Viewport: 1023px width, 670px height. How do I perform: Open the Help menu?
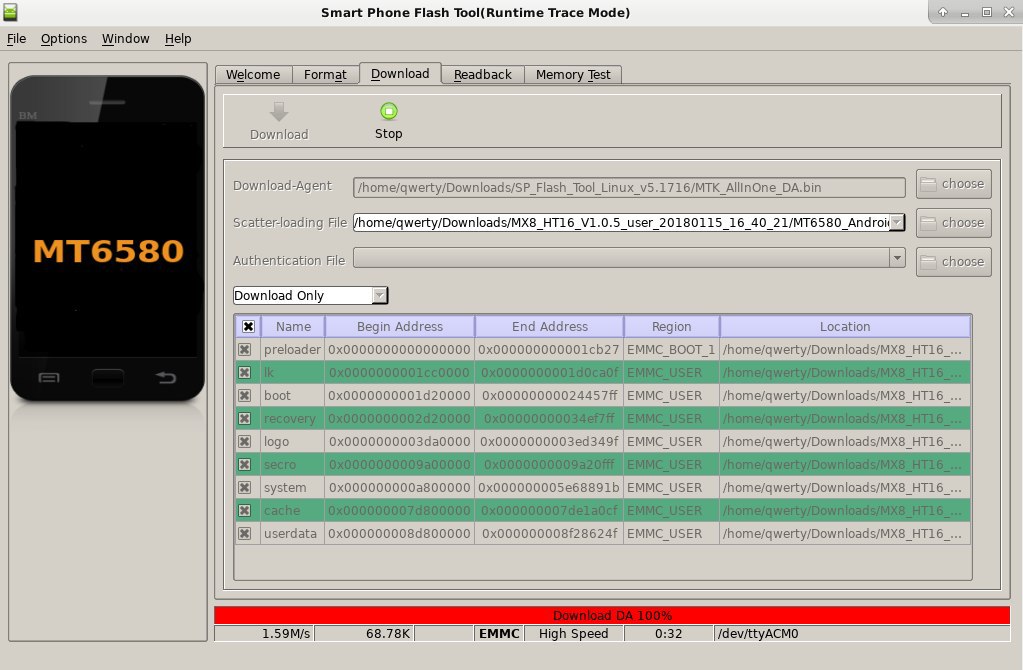coord(178,38)
